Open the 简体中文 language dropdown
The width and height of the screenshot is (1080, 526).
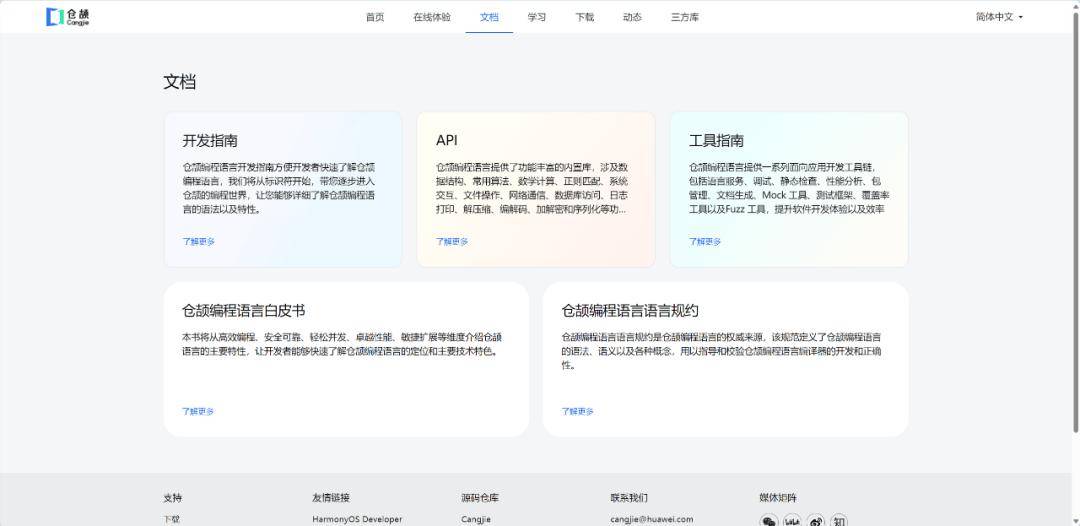pyautogui.click(x=999, y=17)
